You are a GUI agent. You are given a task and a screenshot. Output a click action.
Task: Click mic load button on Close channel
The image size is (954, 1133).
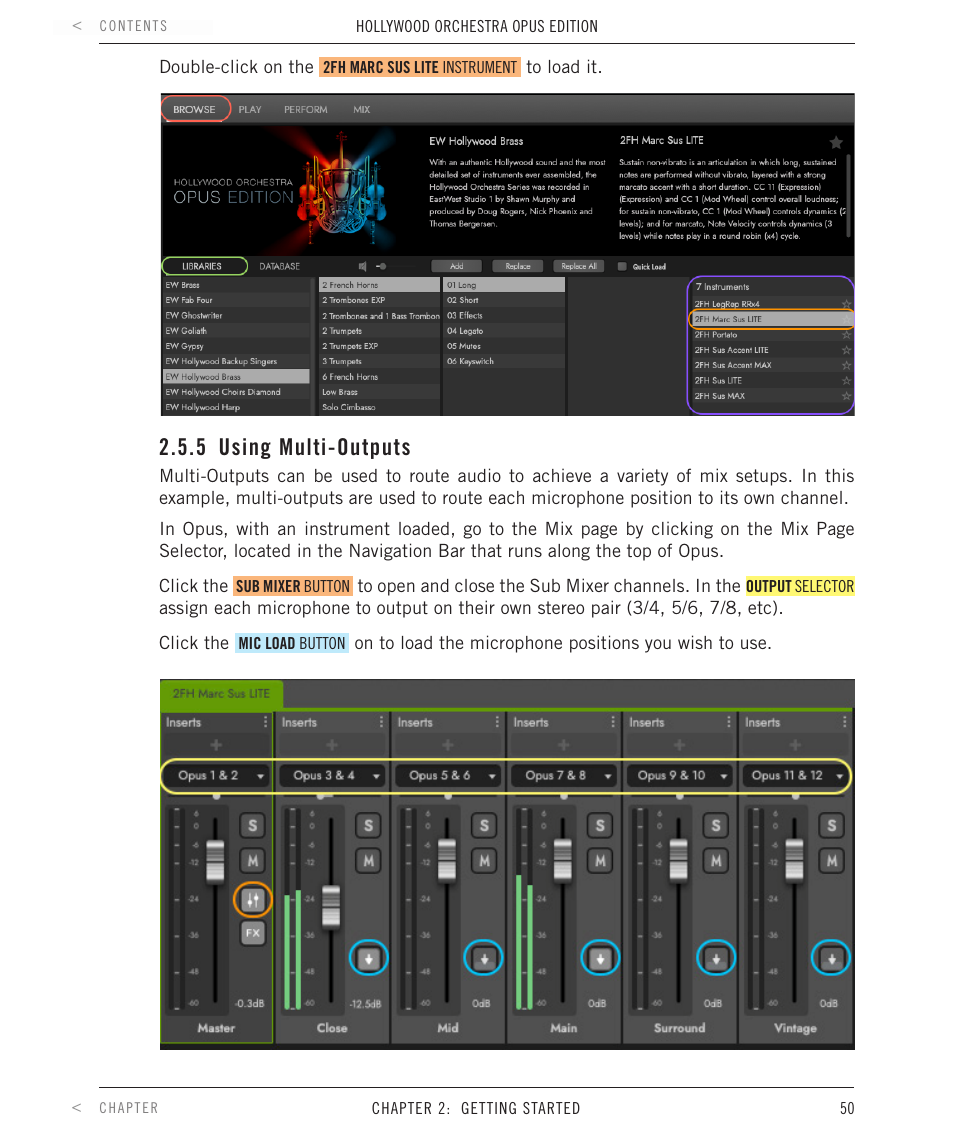point(369,959)
